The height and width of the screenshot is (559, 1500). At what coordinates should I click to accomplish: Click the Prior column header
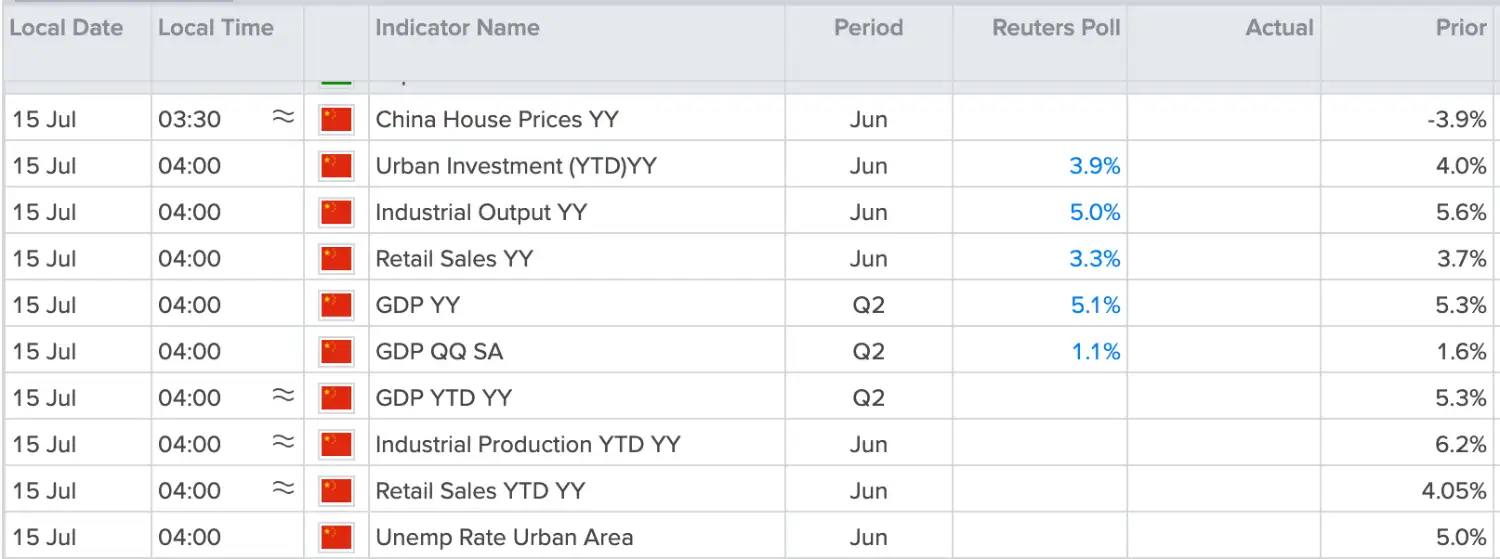(1461, 28)
